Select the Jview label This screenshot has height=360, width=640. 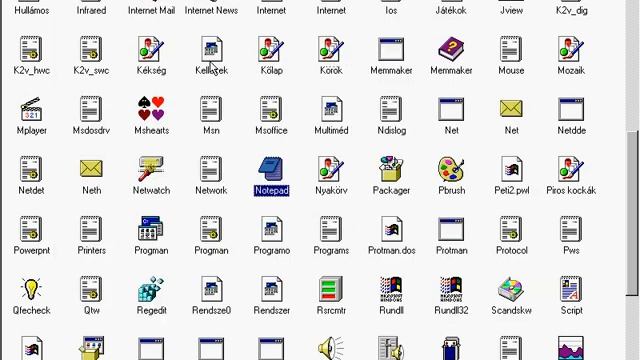(x=511, y=10)
